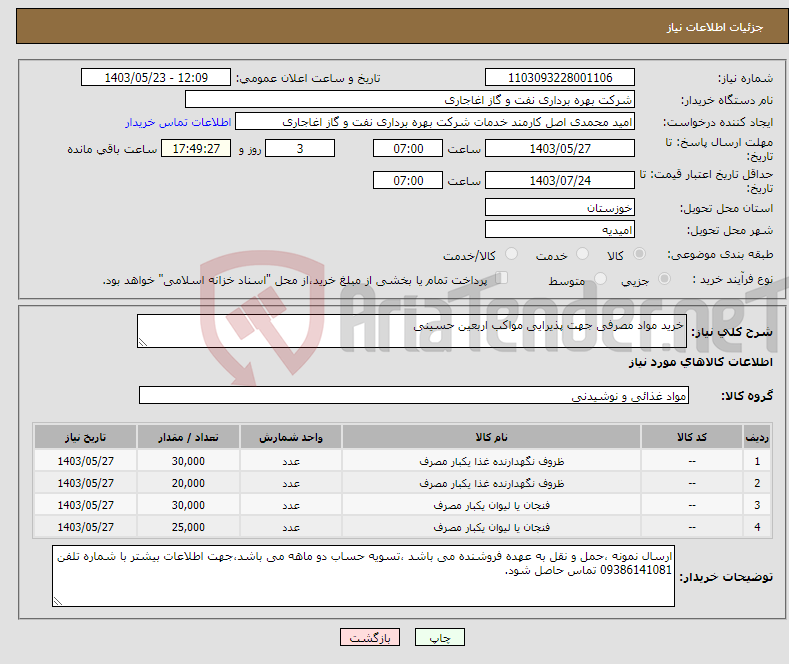Select the خدمت radio button
This screenshot has width=789, height=664.
(x=582, y=254)
